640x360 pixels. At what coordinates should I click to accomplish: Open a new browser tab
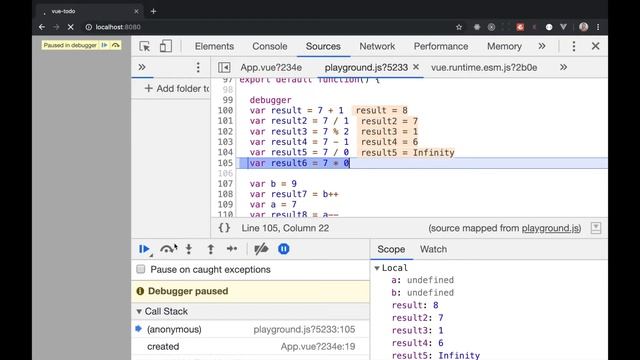tap(153, 11)
